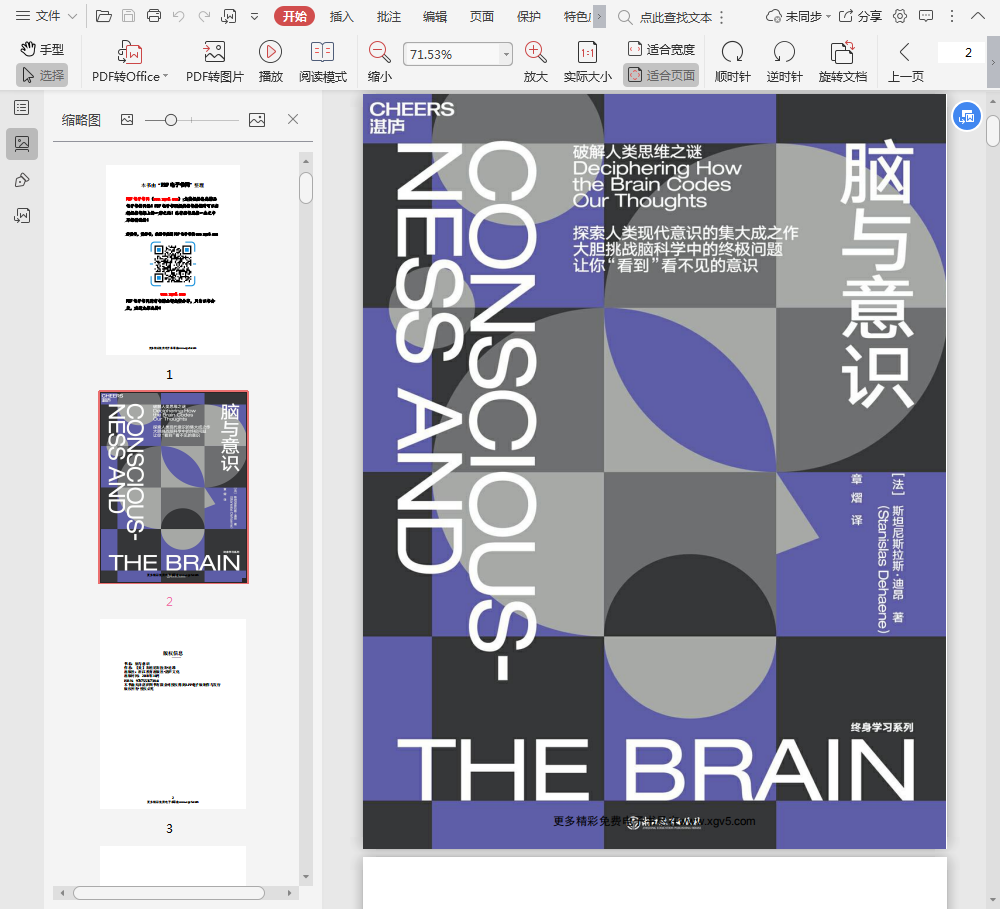This screenshot has width=1000, height=909.
Task: Click the document vertical scrollbar thumb
Action: (993, 131)
